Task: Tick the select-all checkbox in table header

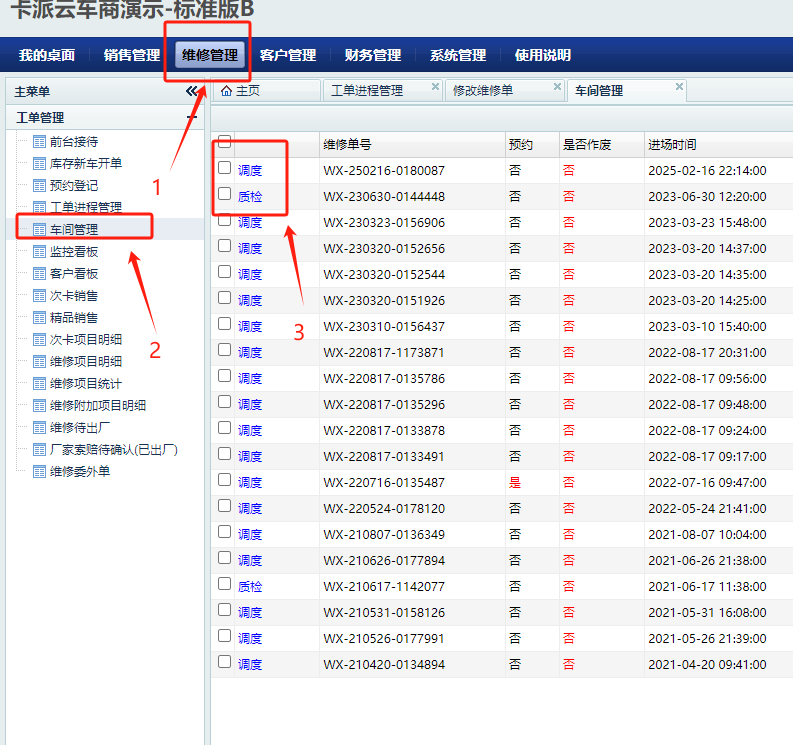Action: click(225, 142)
